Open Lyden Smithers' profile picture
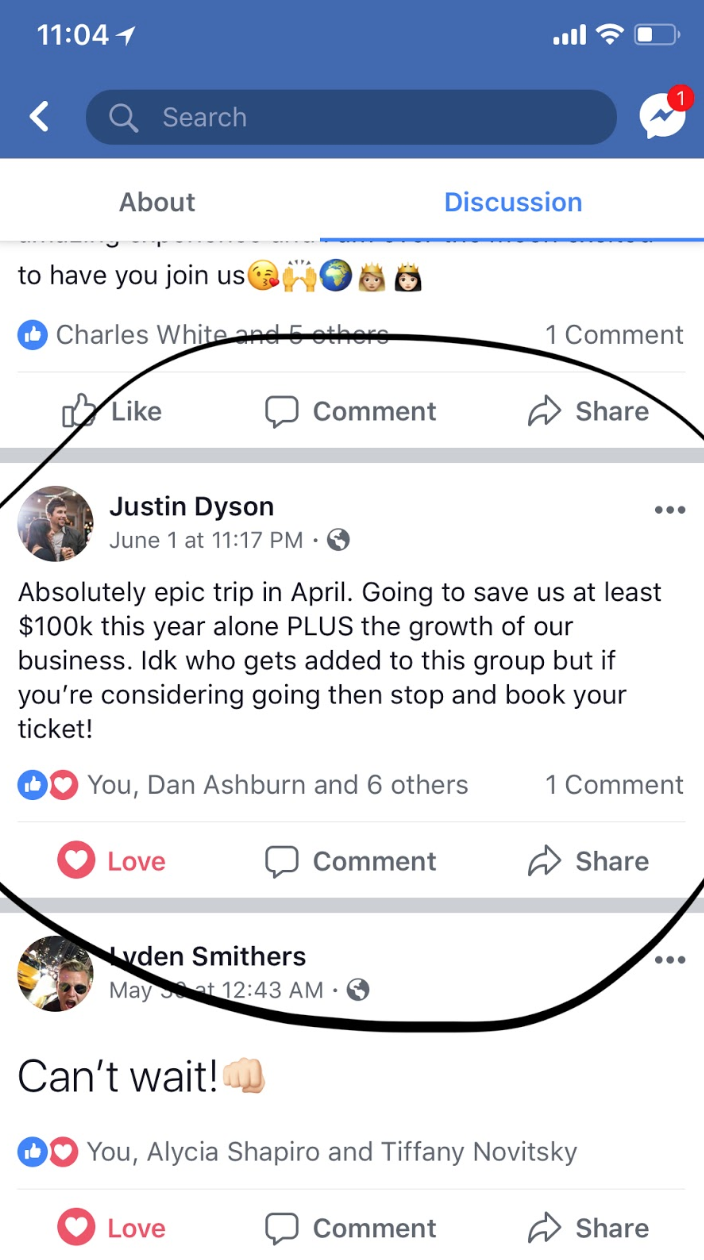Viewport: 704px width, 1260px height. pyautogui.click(x=55, y=974)
